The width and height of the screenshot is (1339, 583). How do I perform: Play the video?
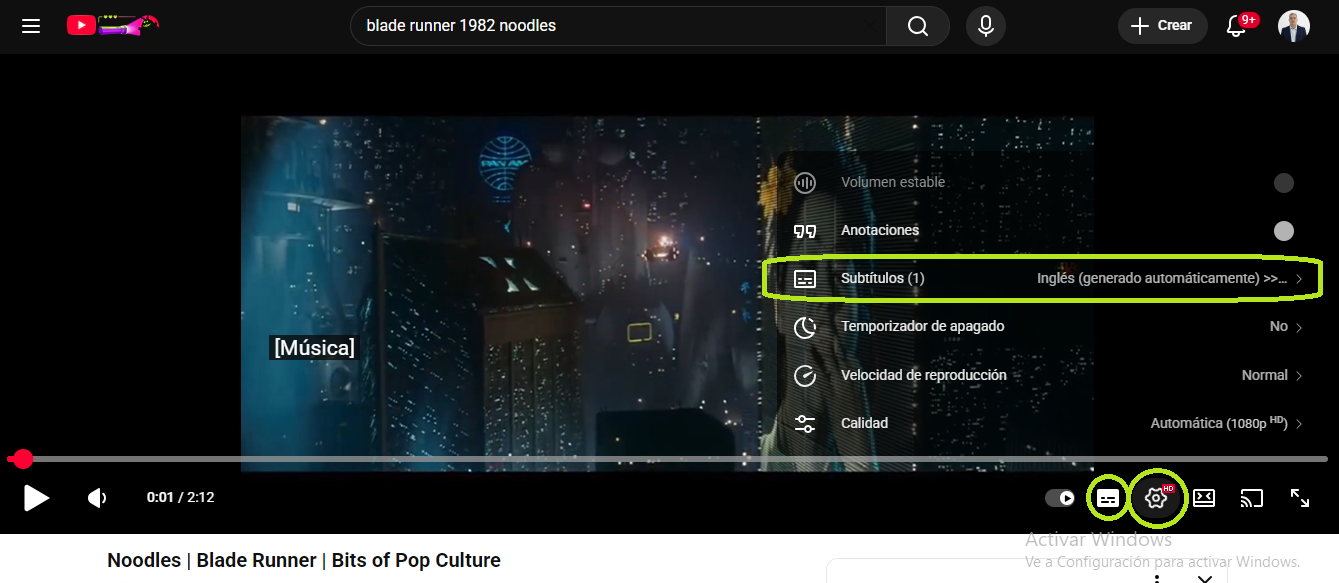tap(37, 498)
